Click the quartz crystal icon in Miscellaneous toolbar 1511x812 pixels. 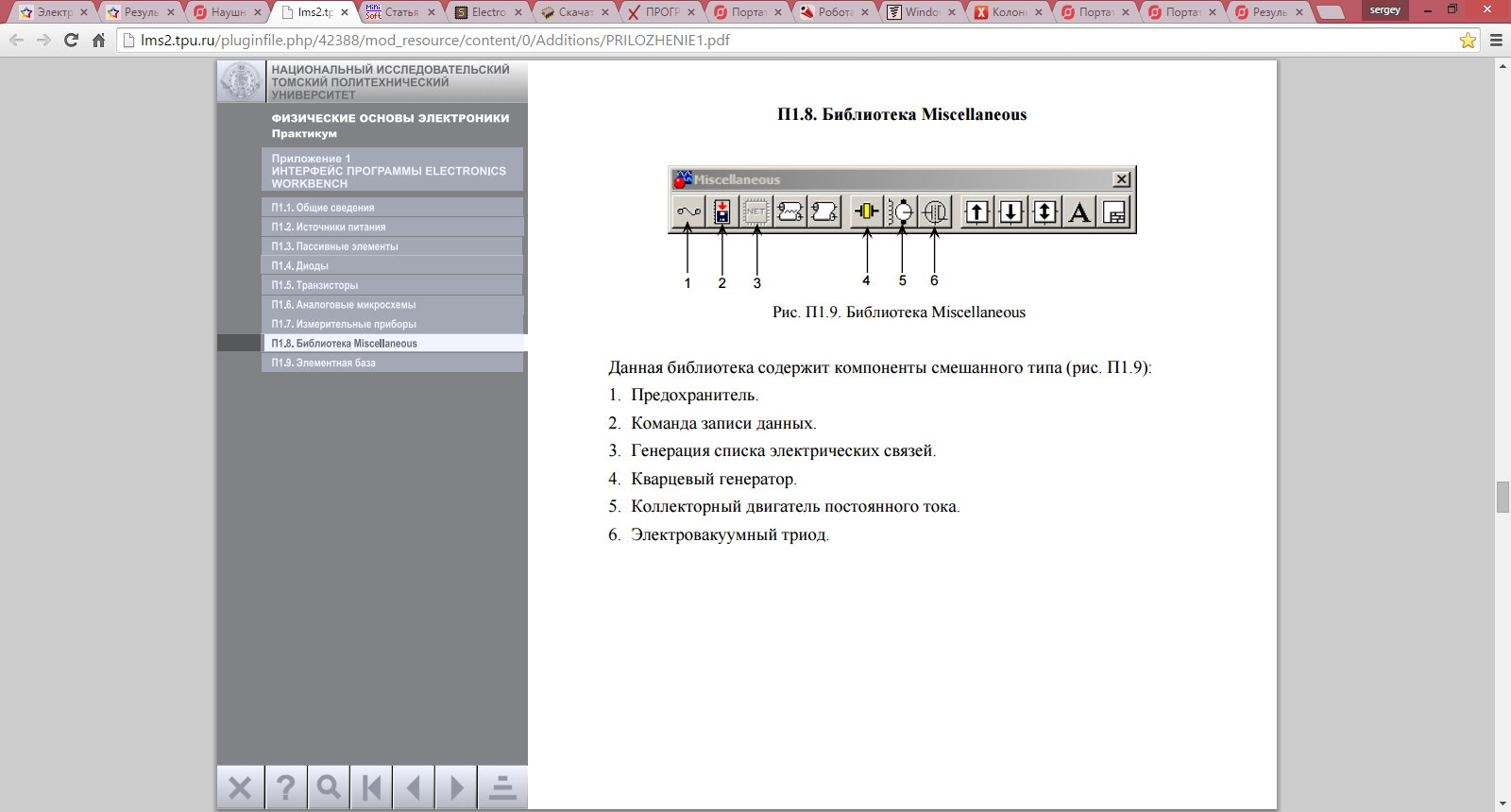[866, 212]
